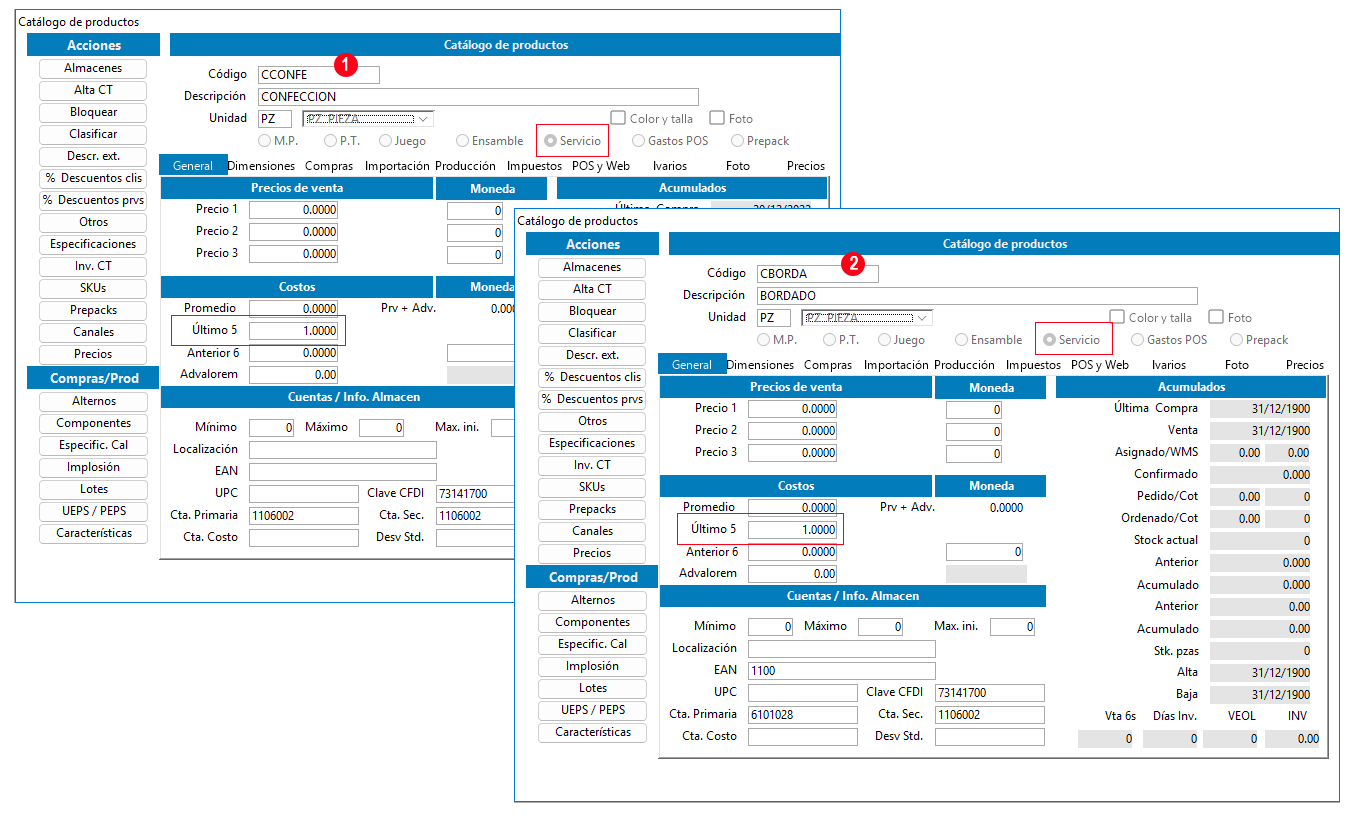Open Dimensiones tab in CCONFE window
The width and height of the screenshot is (1357, 814).
click(x=261, y=166)
